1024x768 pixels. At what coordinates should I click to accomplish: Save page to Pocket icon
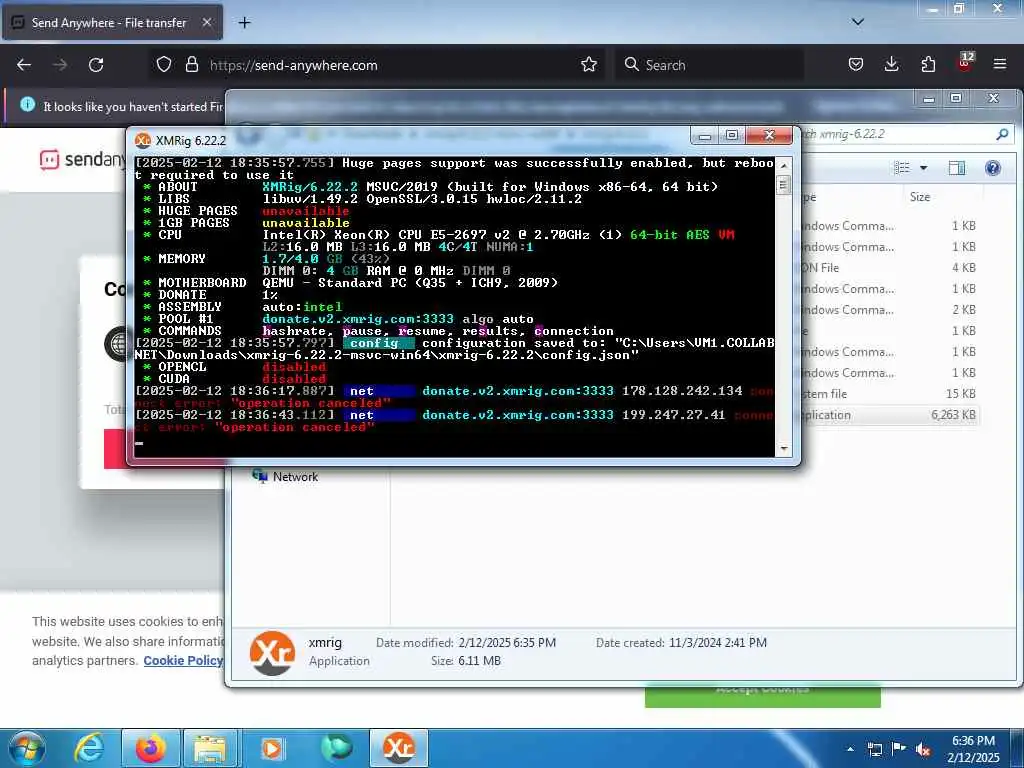click(856, 65)
